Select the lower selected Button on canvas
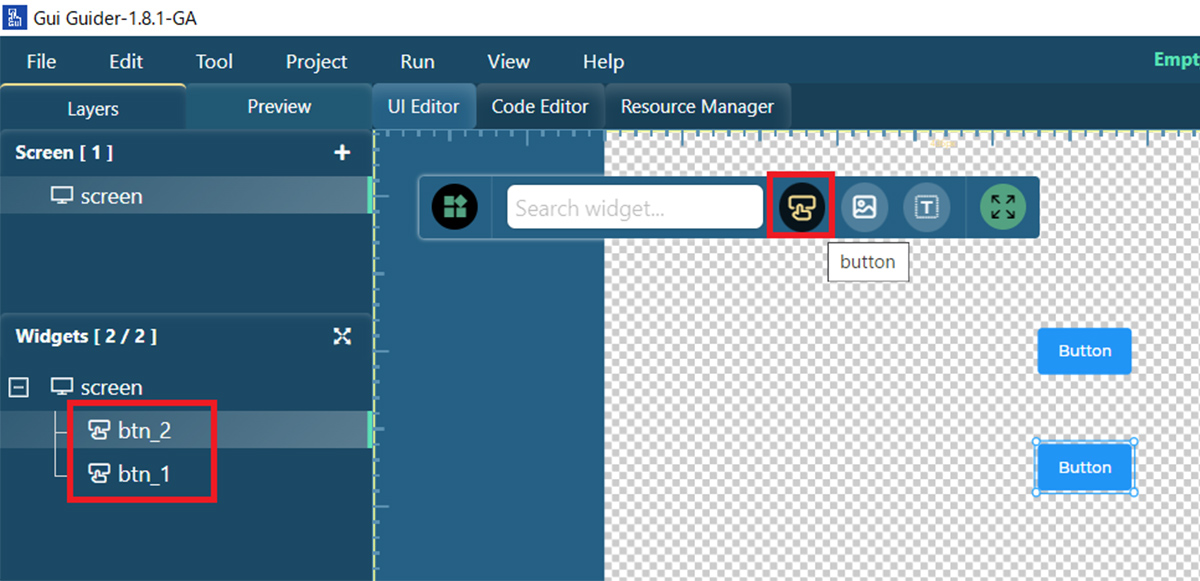 pyautogui.click(x=1084, y=467)
